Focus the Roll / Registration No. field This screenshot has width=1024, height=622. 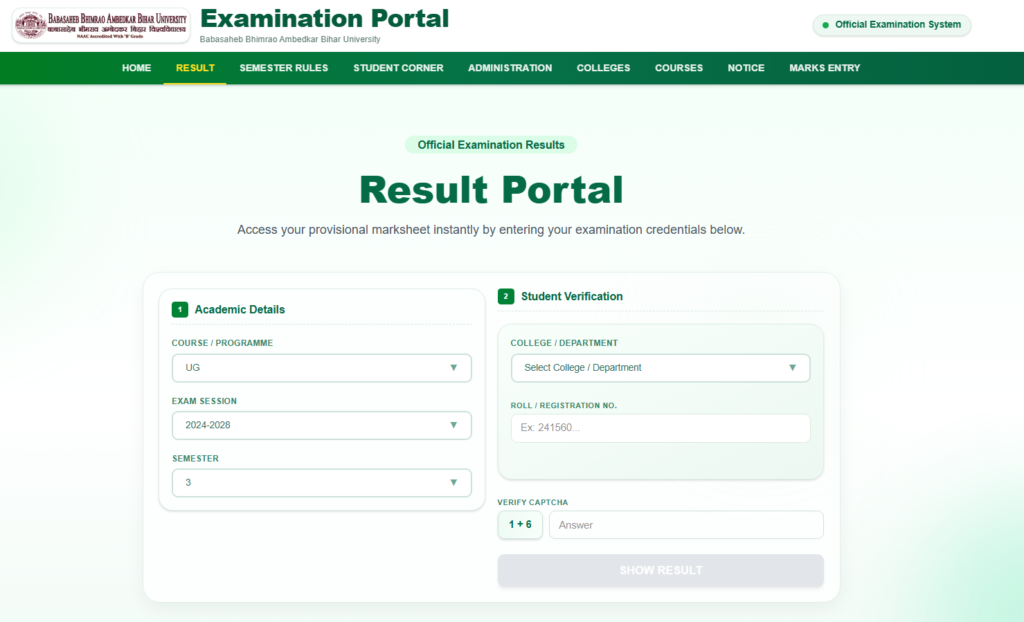pos(660,428)
